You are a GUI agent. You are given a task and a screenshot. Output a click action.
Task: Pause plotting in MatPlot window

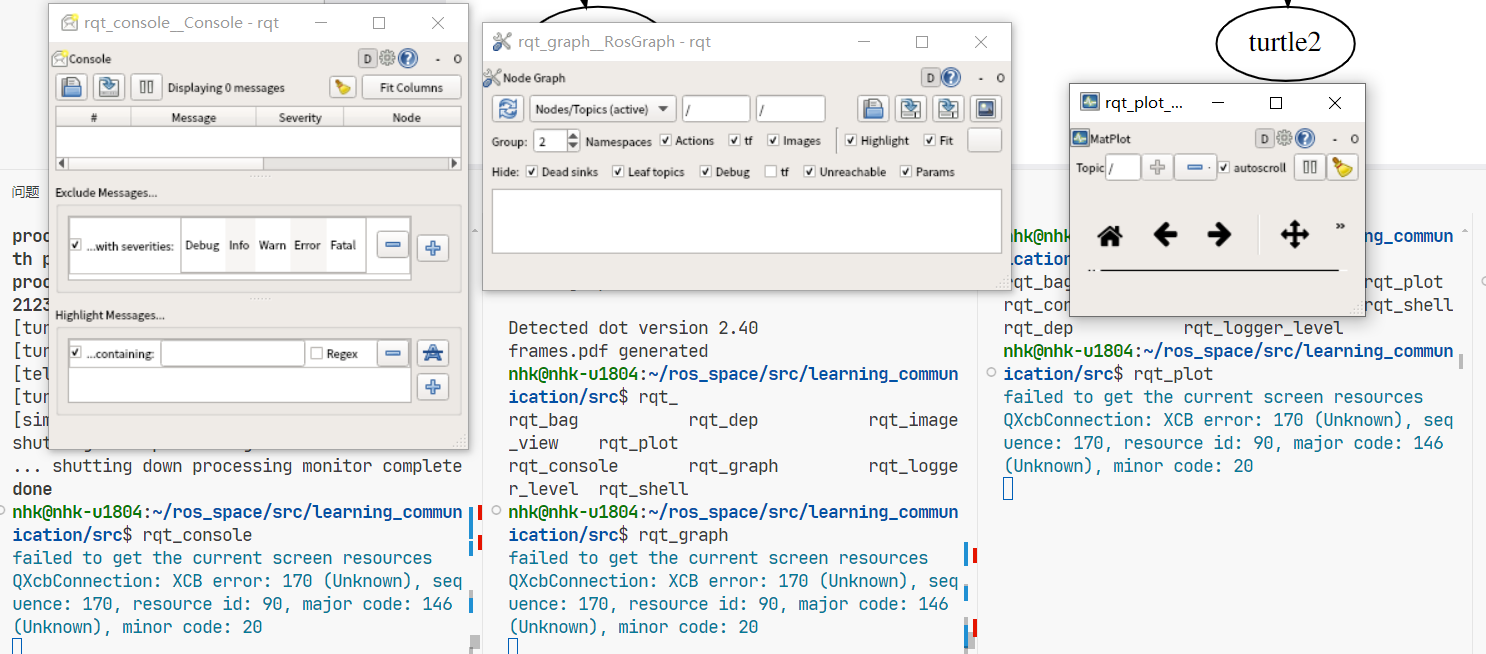(1309, 168)
